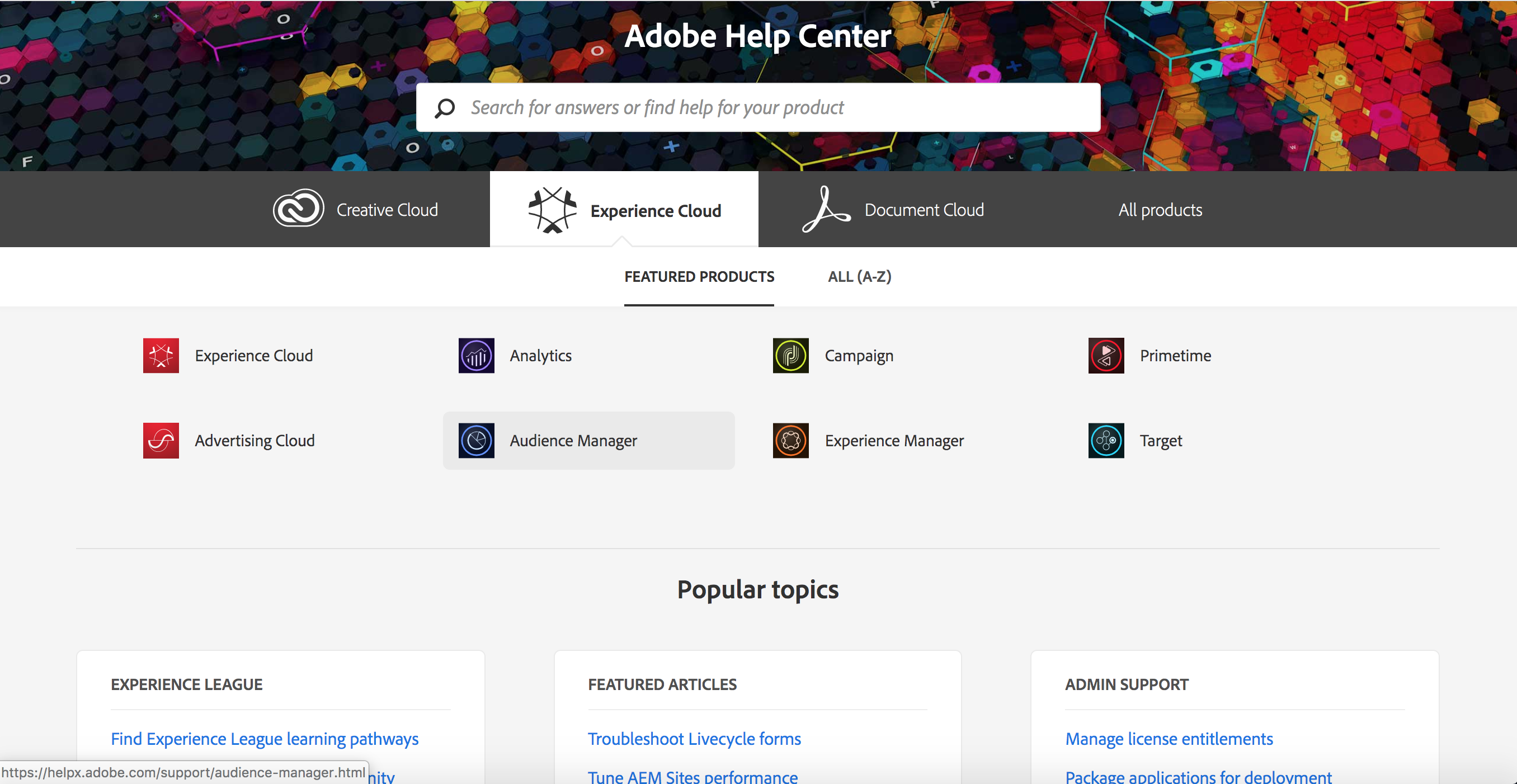Viewport: 1517px width, 784px height.
Task: Select the ALL (A-Z) products tab
Action: pos(858,276)
